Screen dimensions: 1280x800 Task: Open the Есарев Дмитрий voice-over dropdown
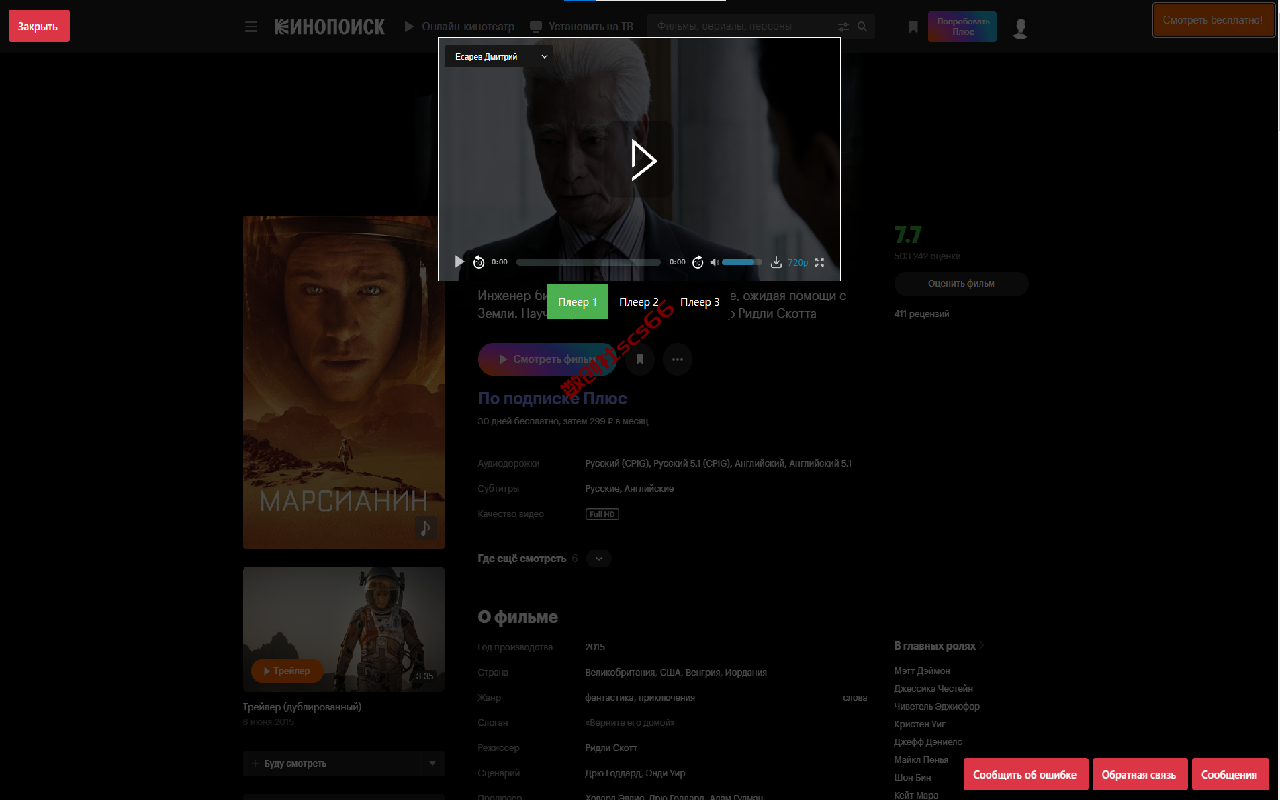499,57
